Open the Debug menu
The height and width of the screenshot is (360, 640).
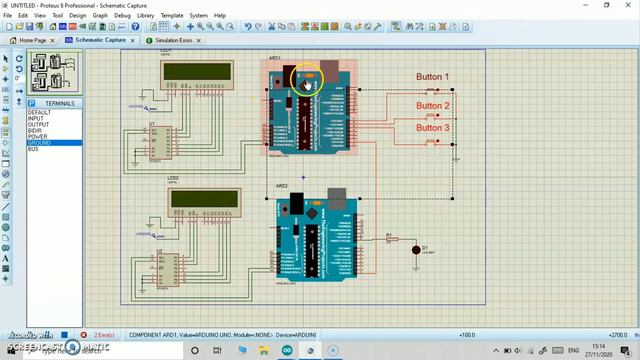coord(122,16)
